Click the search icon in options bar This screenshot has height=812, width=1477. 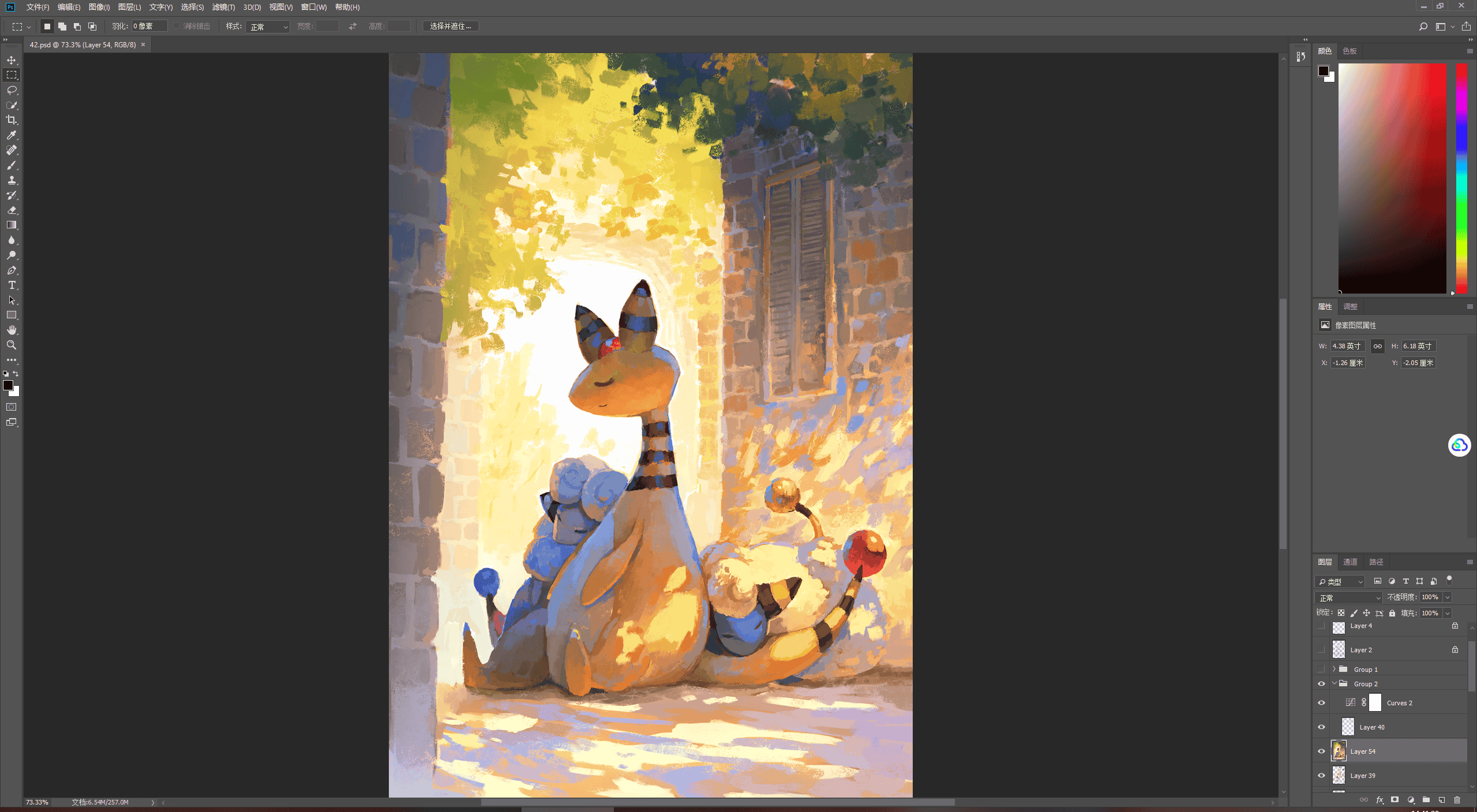pyautogui.click(x=1423, y=27)
